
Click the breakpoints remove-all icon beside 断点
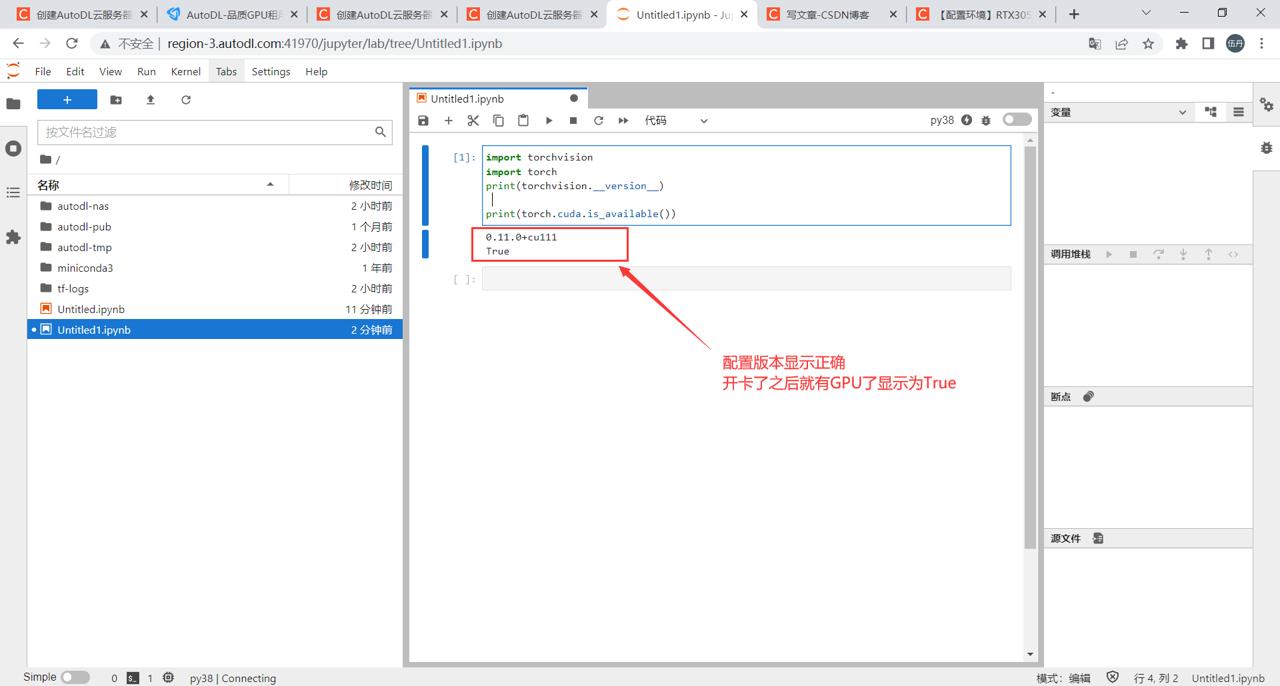tap(1089, 397)
